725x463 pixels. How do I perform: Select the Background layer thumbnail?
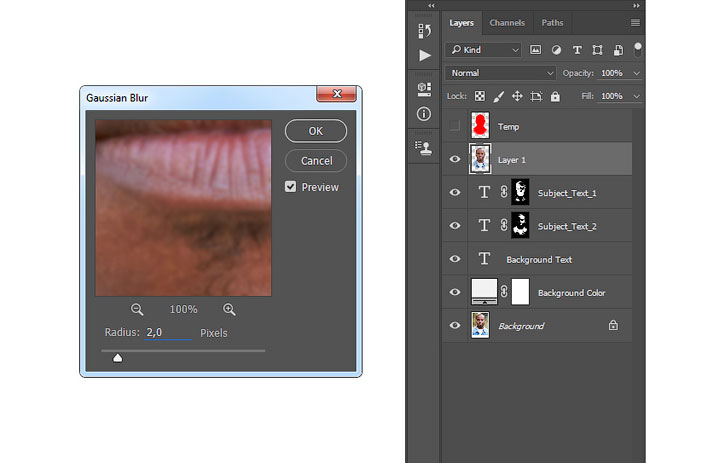(480, 325)
